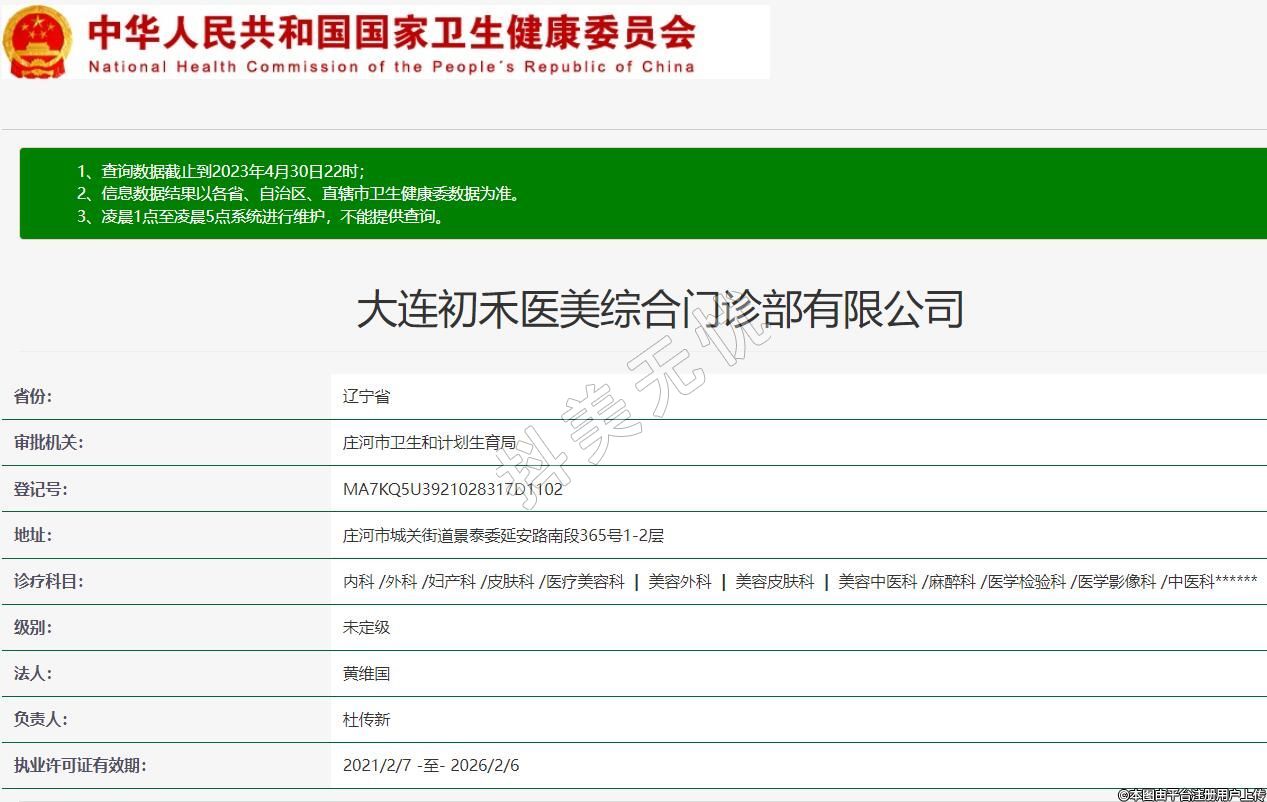Click 美容皮肤科 in the 诊疗科目 row
The height and width of the screenshot is (802, 1267).
tap(775, 581)
